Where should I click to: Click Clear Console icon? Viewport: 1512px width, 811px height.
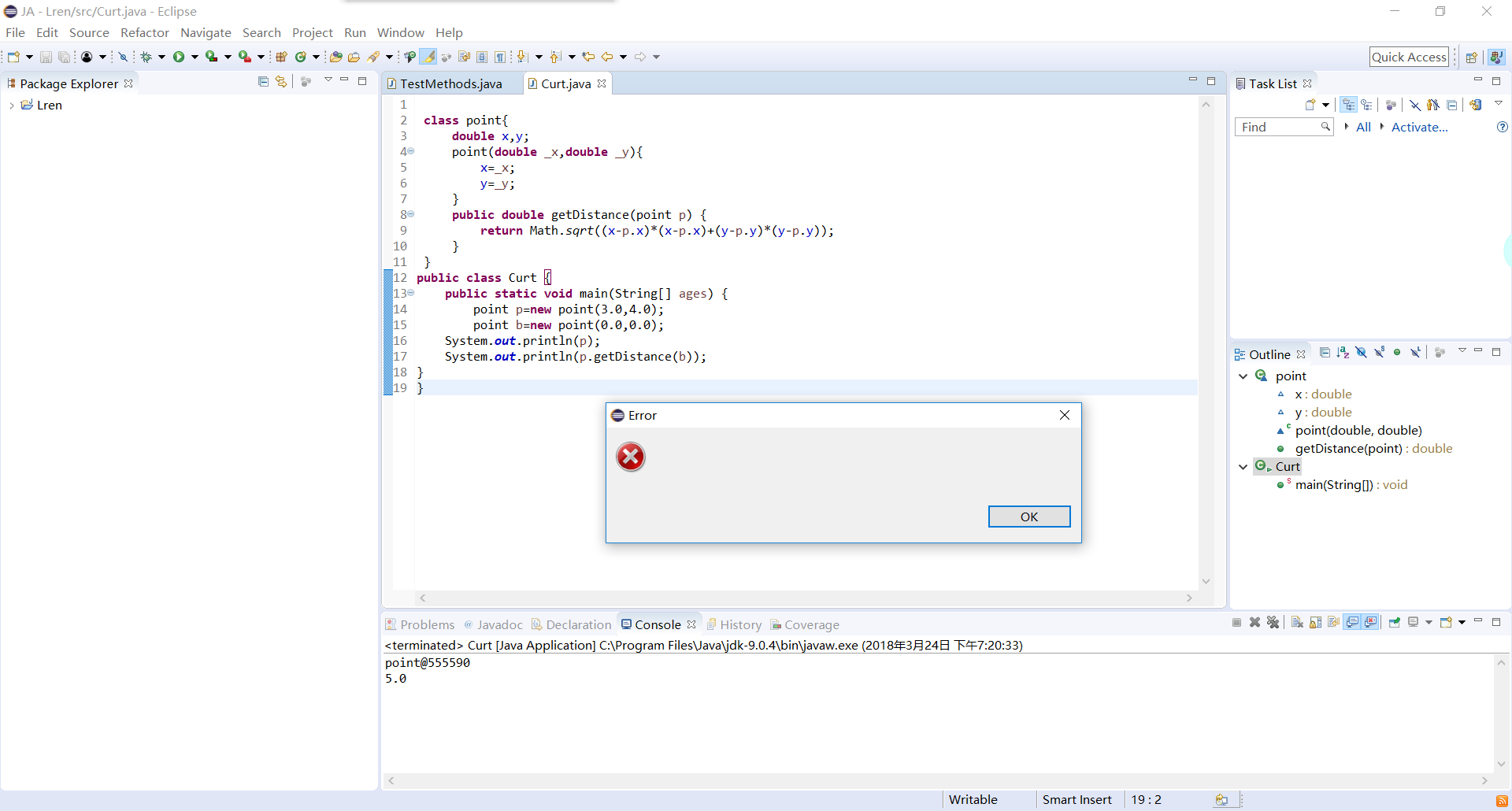click(x=1297, y=623)
